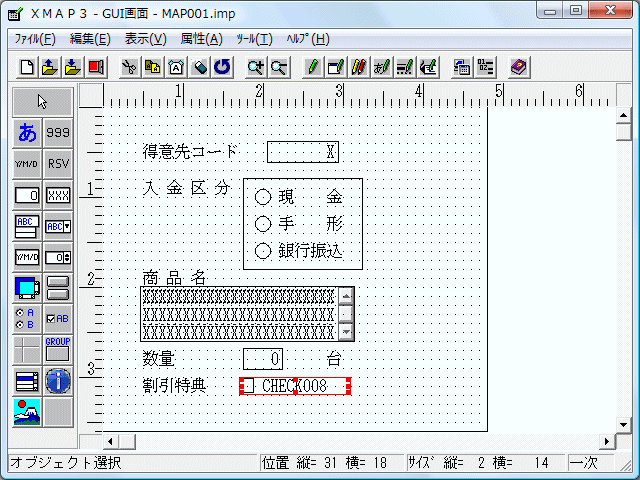The width and height of the screenshot is (640, 480).
Task: Click the Copy icon next to scissors
Action: (153, 67)
